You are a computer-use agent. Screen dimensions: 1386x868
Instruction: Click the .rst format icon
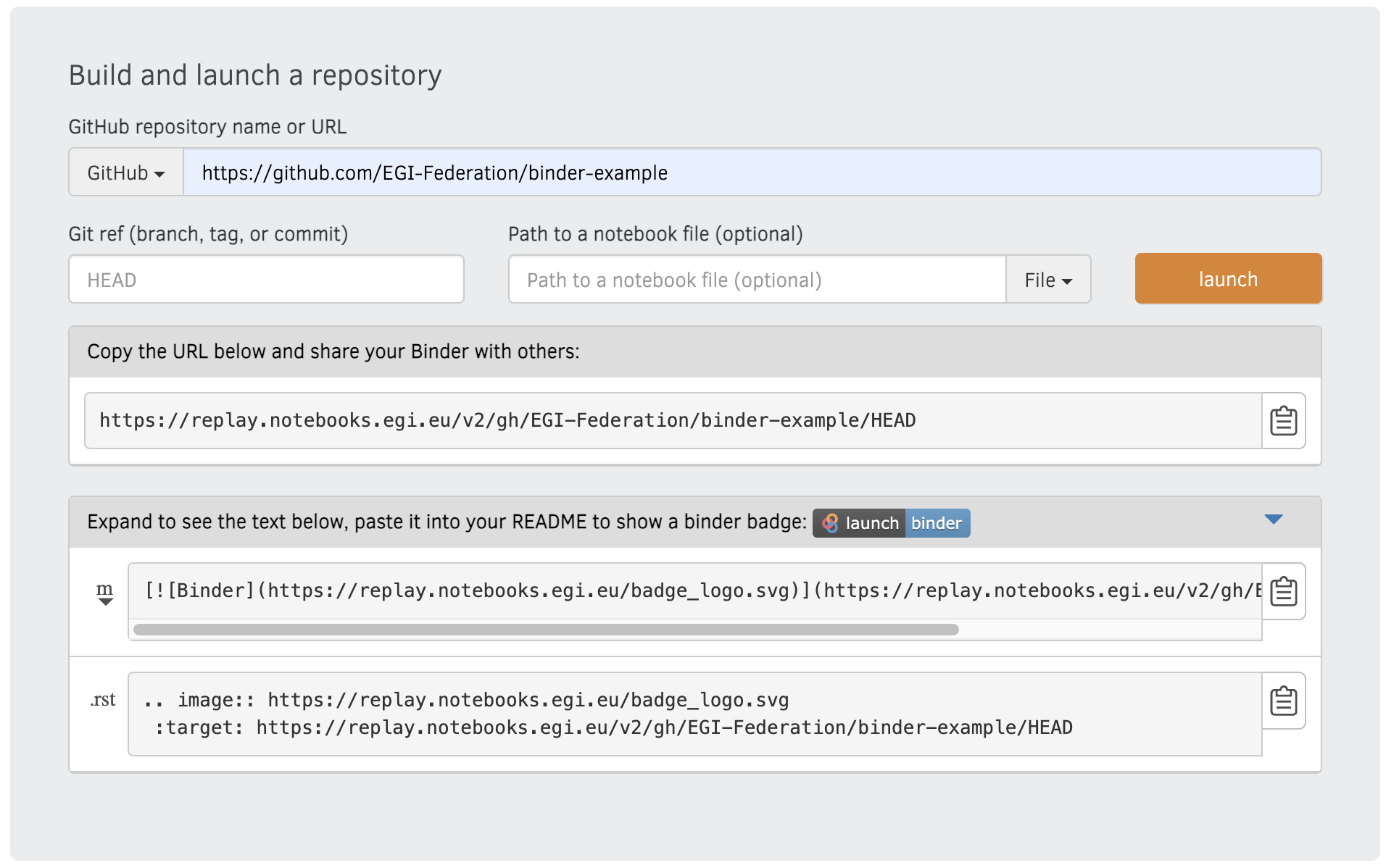pos(103,700)
